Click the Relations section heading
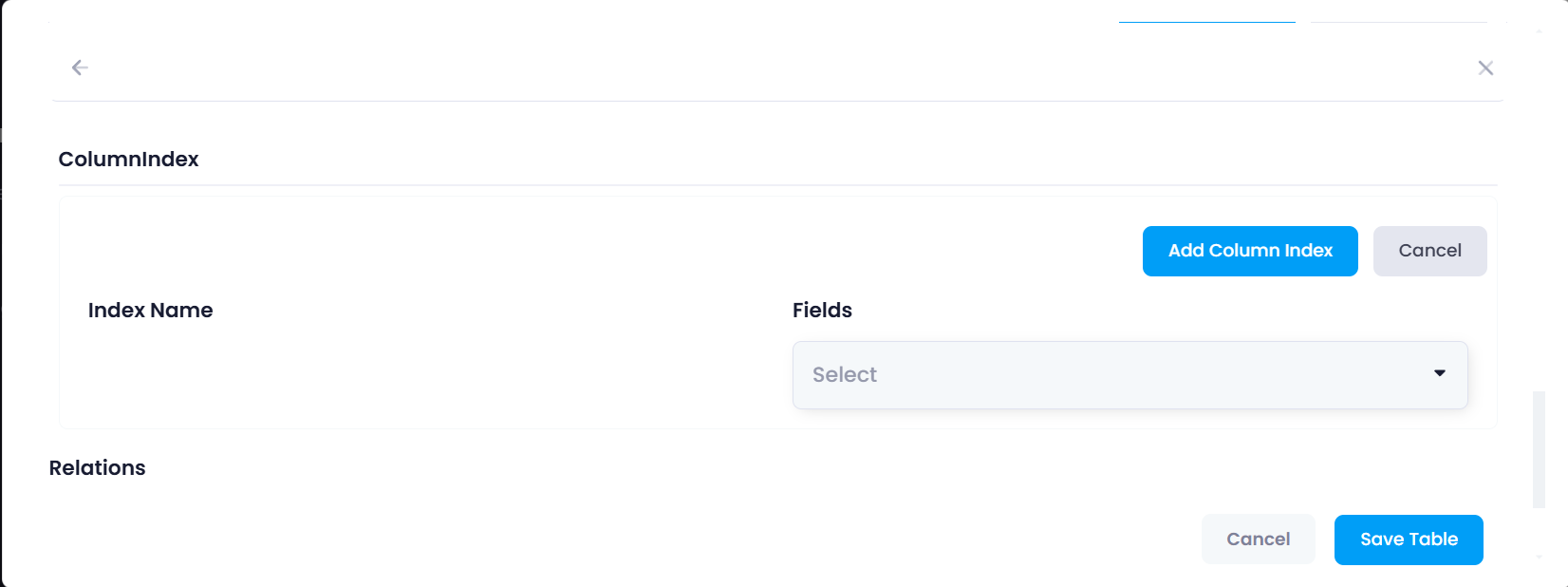 97,467
